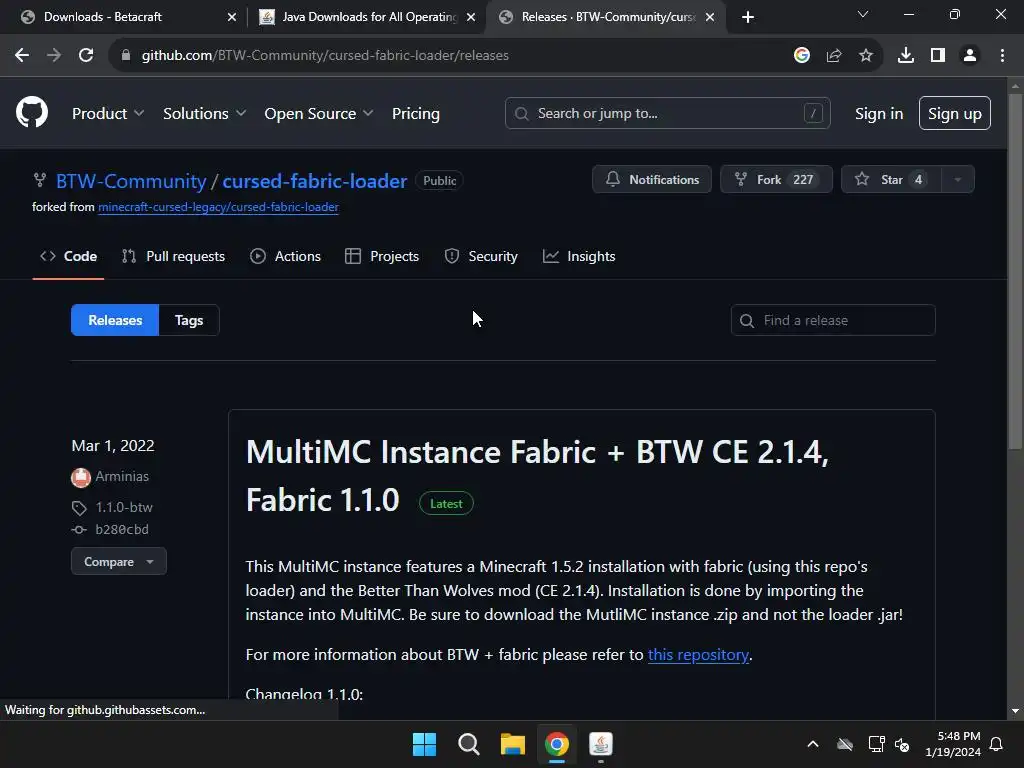Click the page vertical scrollbar
This screenshot has width=1024, height=768.
(1014, 271)
